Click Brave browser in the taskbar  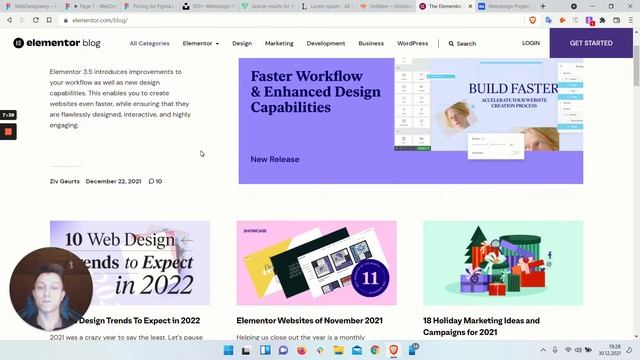coord(393,350)
